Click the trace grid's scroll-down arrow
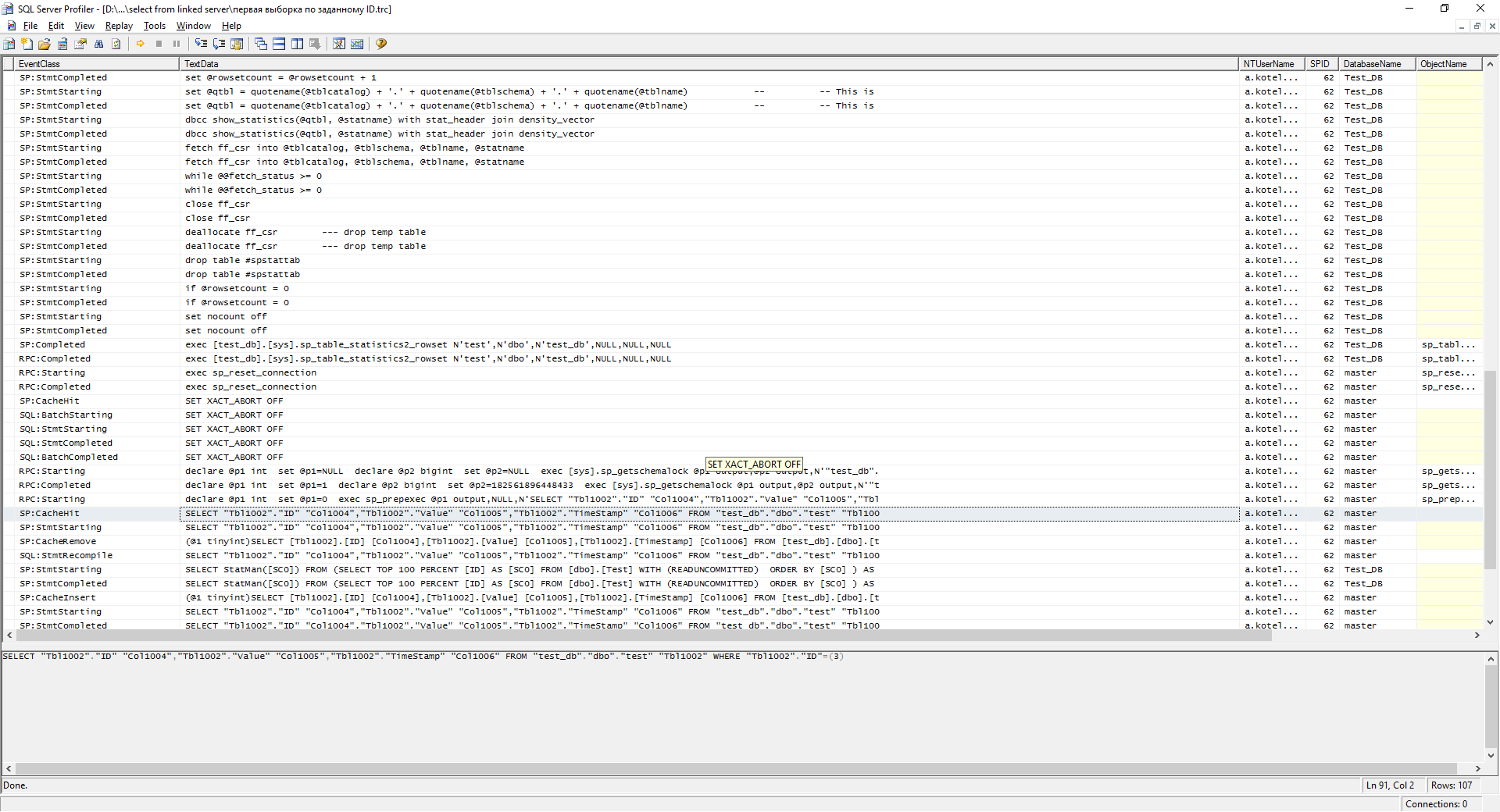The image size is (1500, 812). [1491, 622]
